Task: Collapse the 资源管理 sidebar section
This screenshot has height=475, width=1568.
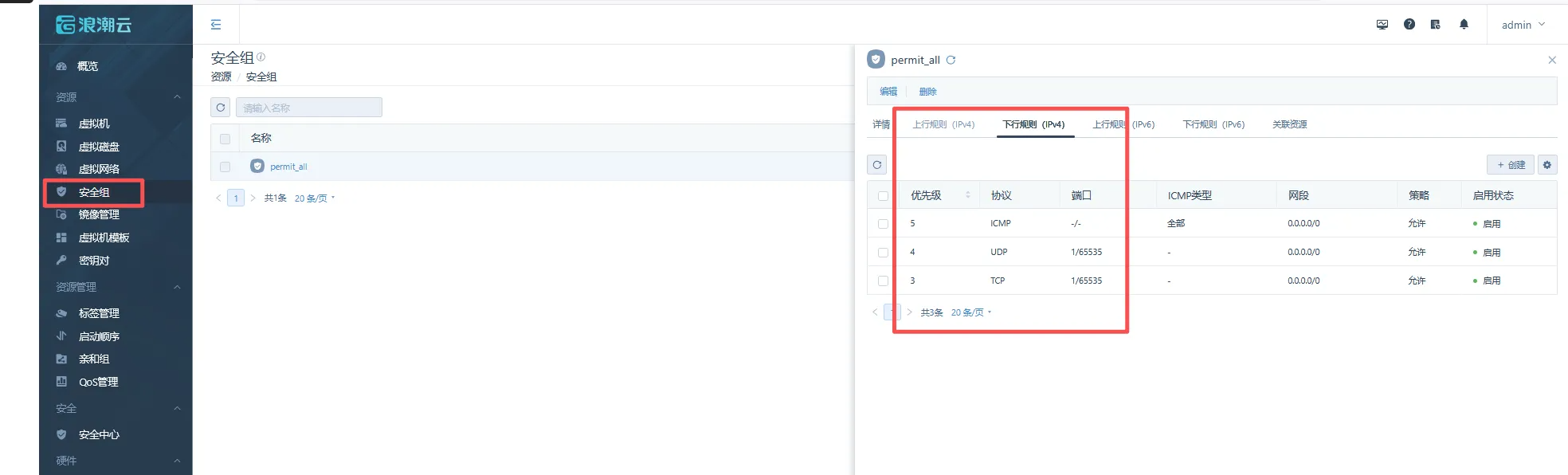Action: coord(178,287)
